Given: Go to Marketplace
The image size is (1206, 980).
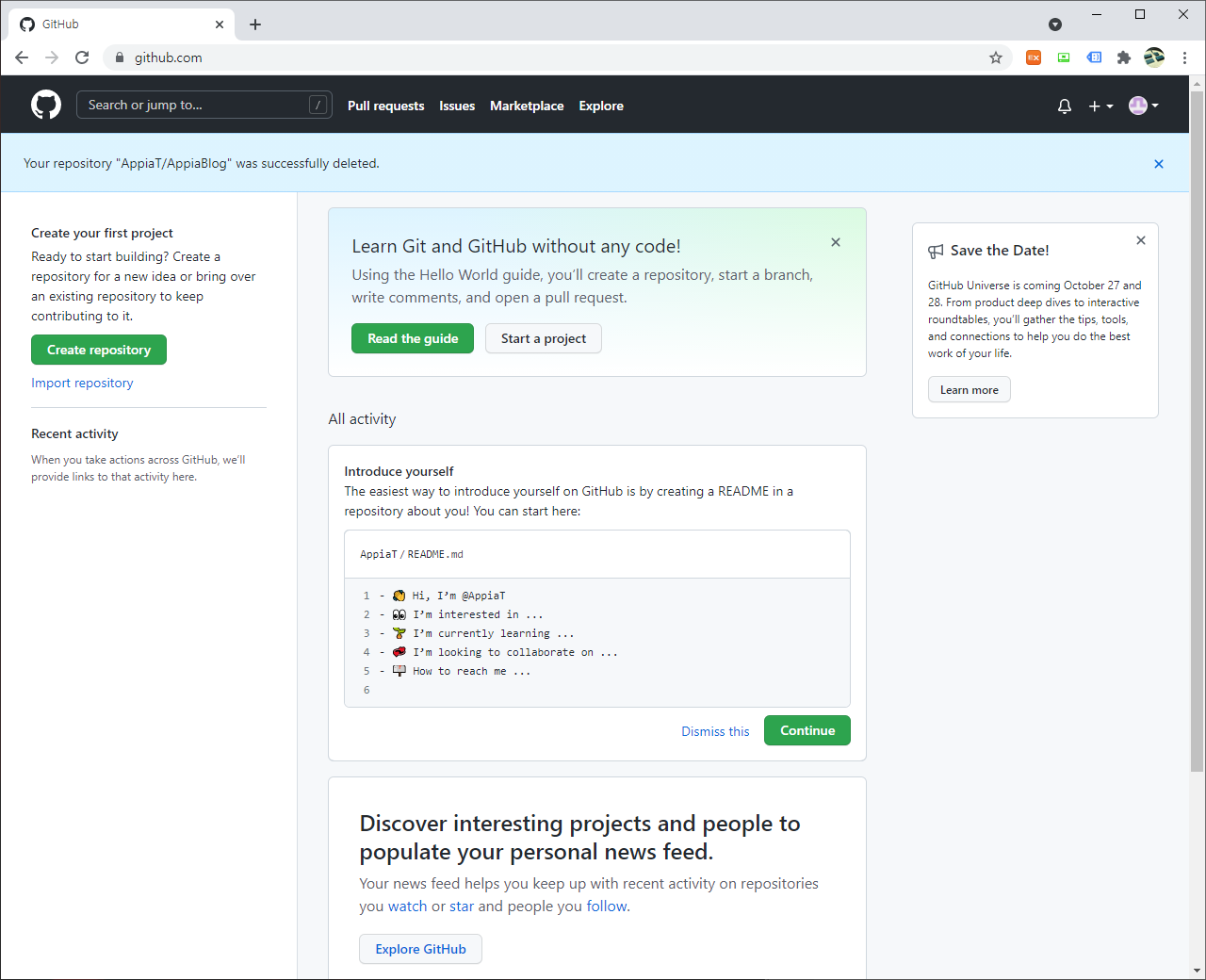Looking at the screenshot, I should pyautogui.click(x=527, y=106).
